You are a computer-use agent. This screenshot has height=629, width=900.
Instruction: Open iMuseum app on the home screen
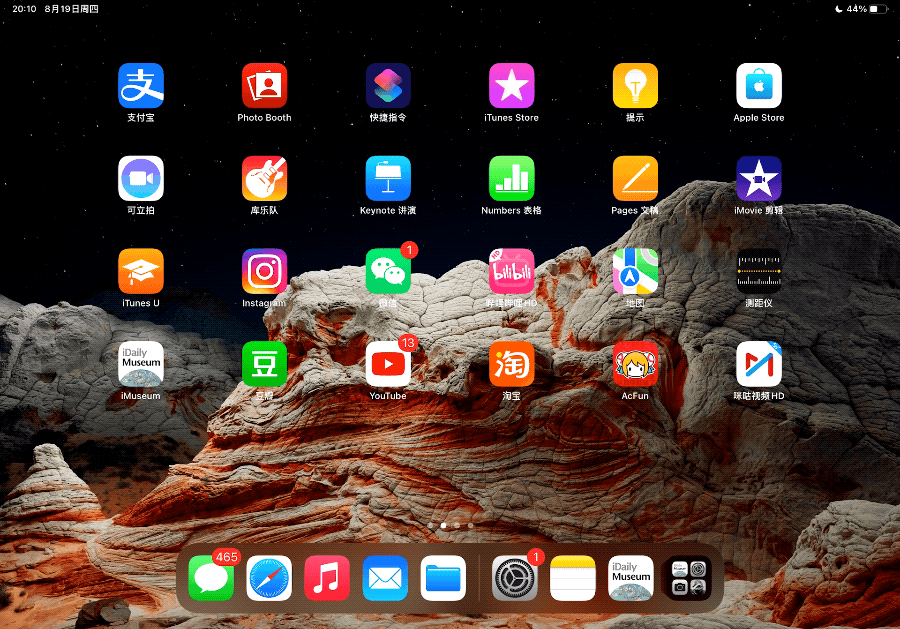[141, 364]
